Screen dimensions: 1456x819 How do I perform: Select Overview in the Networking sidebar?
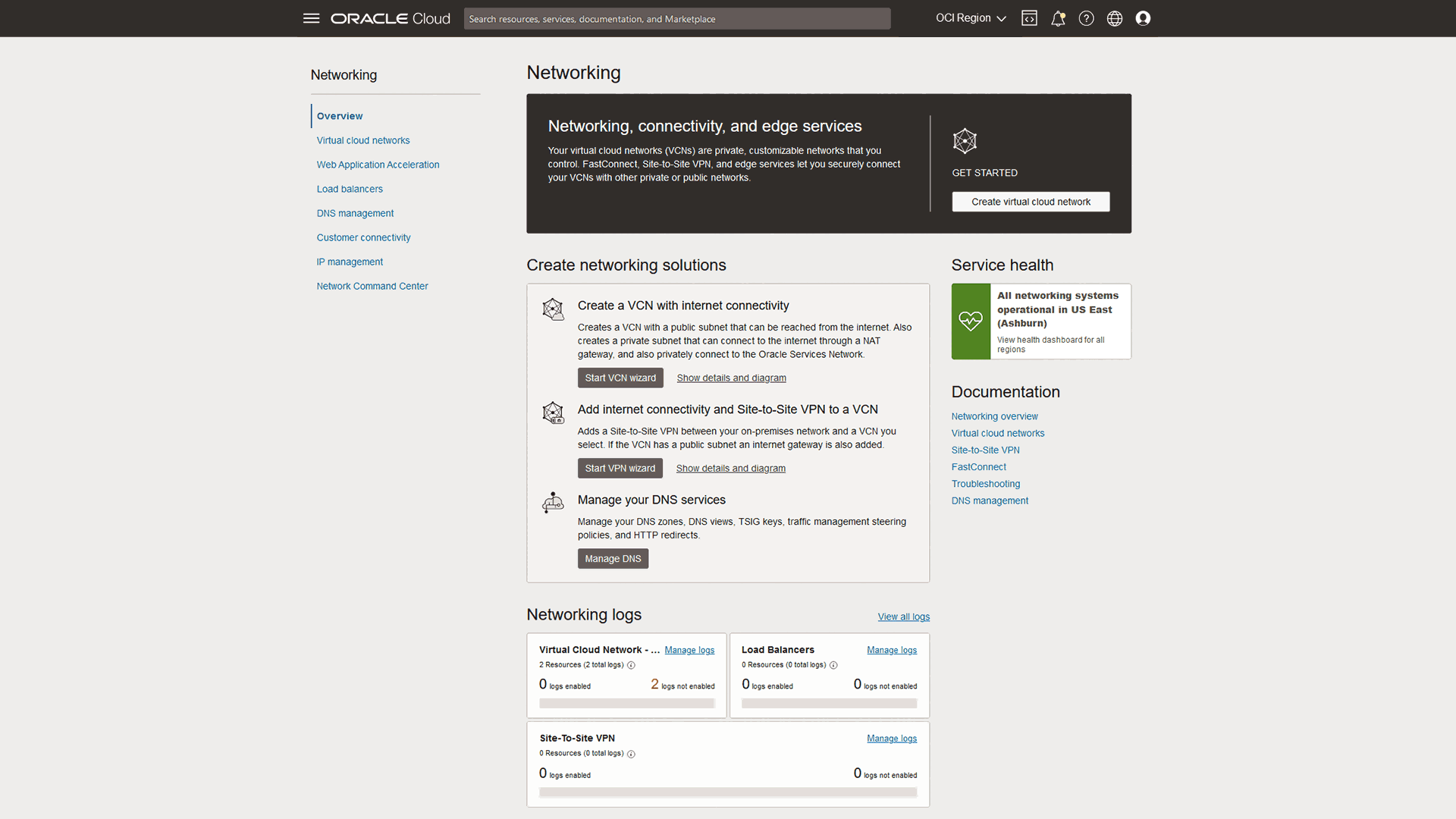click(x=339, y=115)
